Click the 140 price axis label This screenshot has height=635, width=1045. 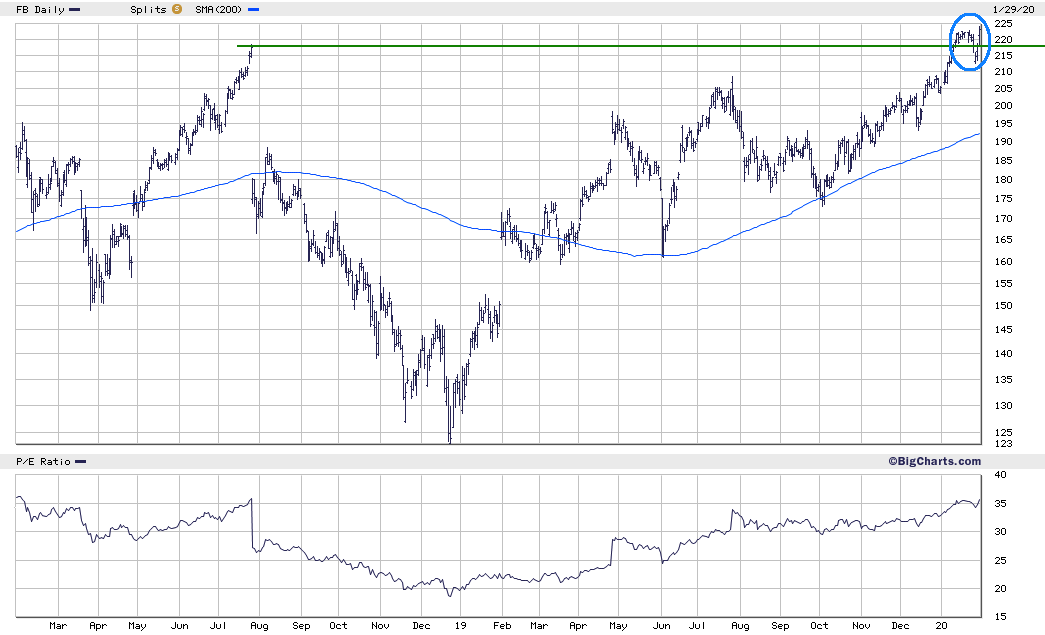click(1003, 354)
